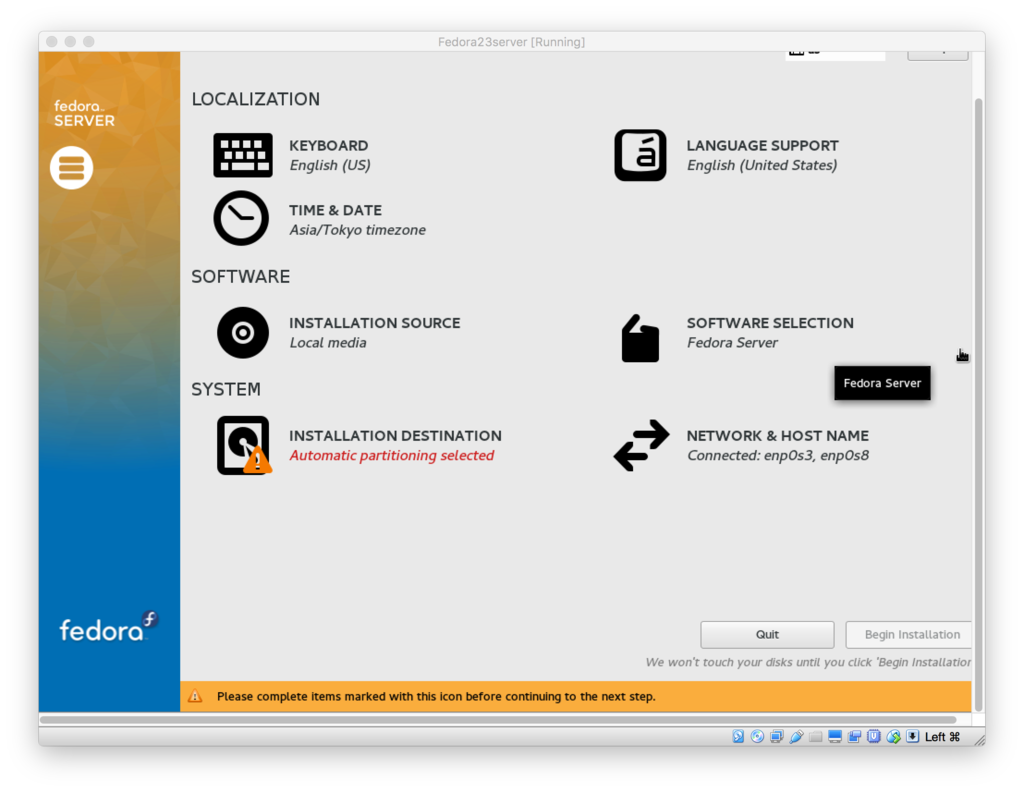
Task: Click the red 'Automatic partitioning selected' text
Action: tap(391, 455)
